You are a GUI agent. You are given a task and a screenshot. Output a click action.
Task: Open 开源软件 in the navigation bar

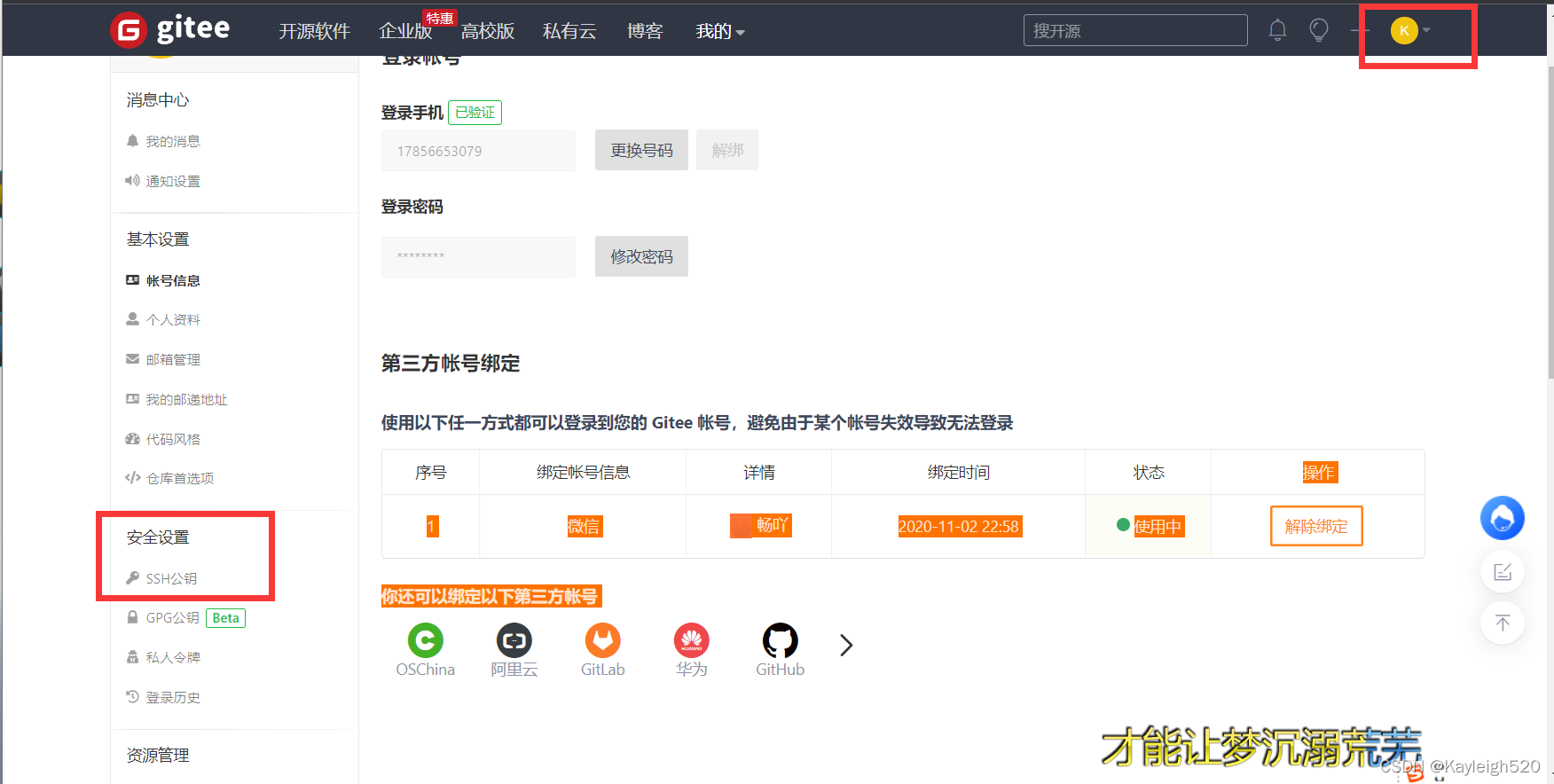click(x=315, y=31)
